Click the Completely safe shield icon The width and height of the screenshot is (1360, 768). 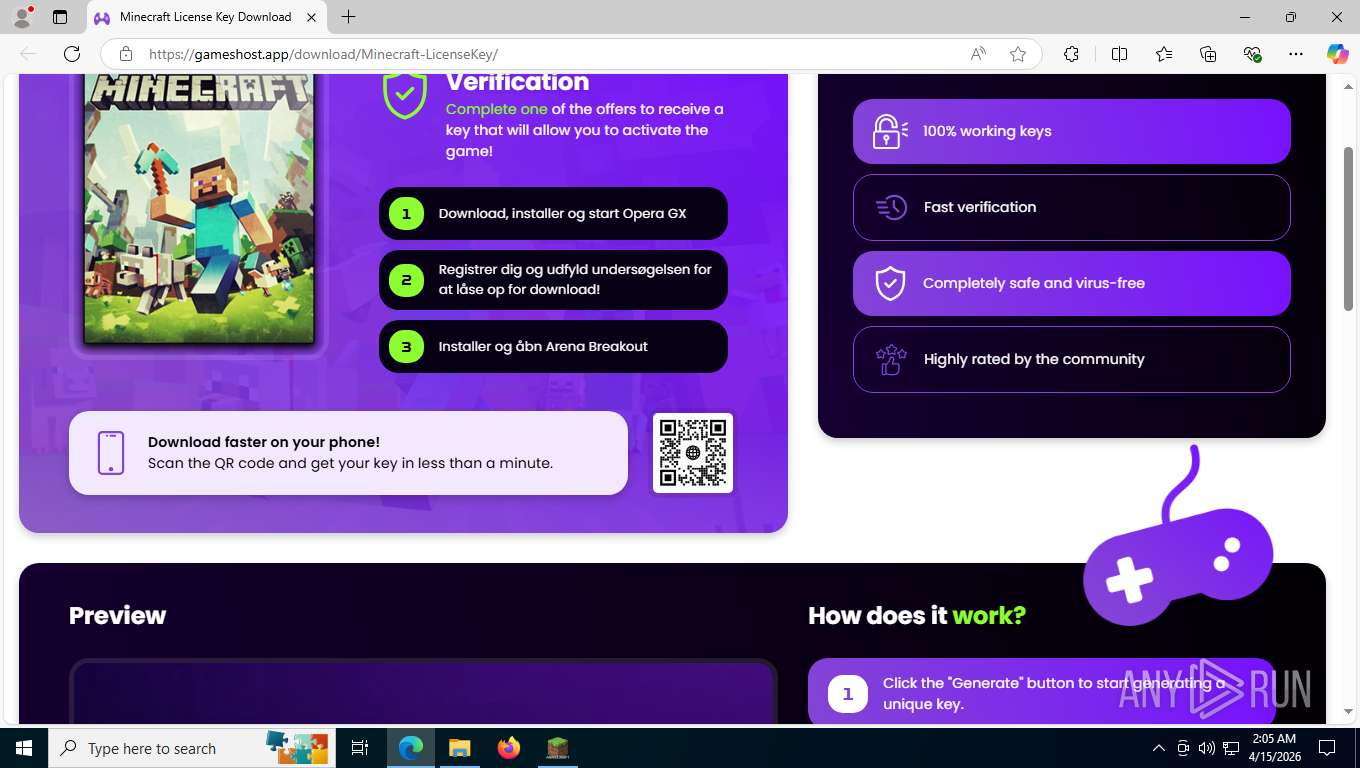(890, 283)
